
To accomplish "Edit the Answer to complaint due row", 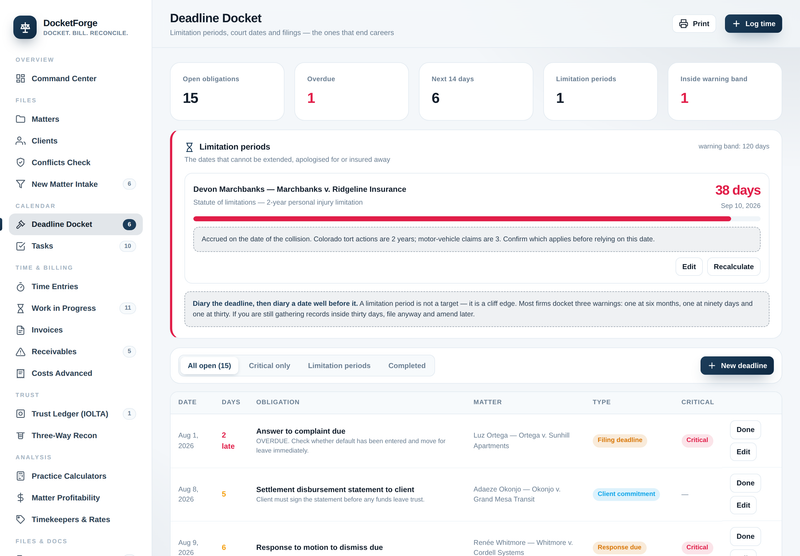I will [x=743, y=452].
